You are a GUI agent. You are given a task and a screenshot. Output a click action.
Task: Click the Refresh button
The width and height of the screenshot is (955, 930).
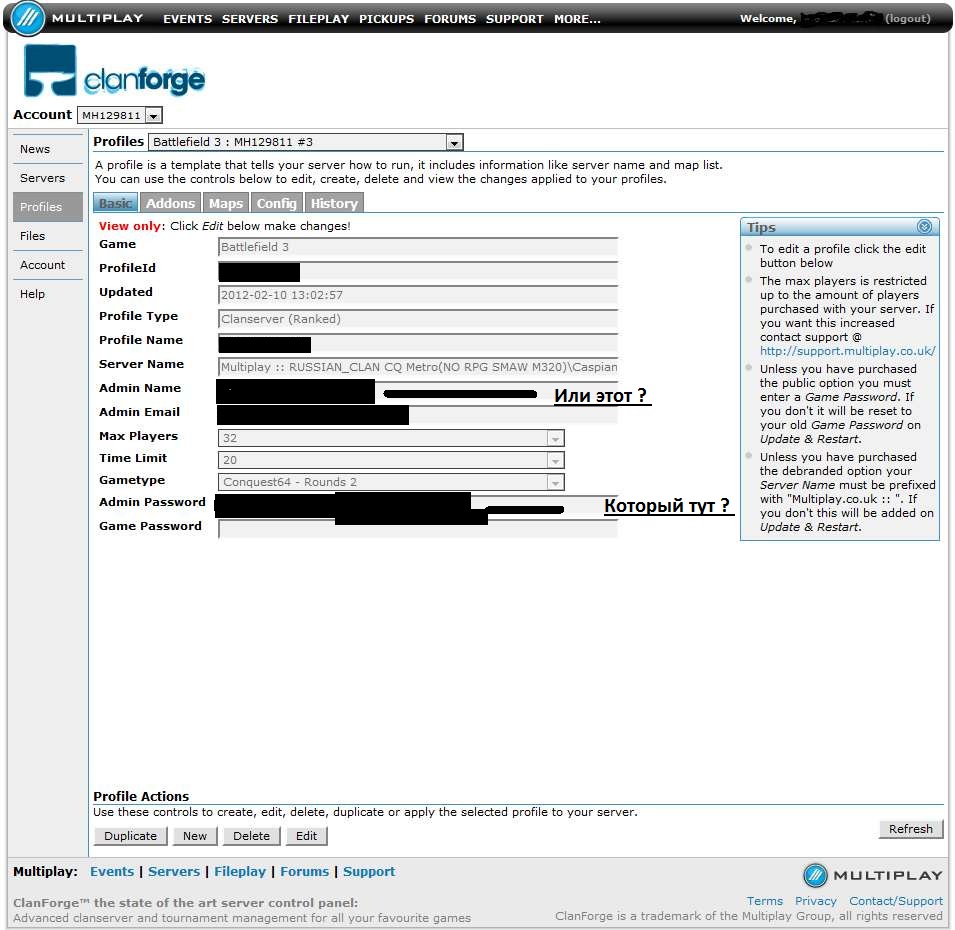[911, 829]
